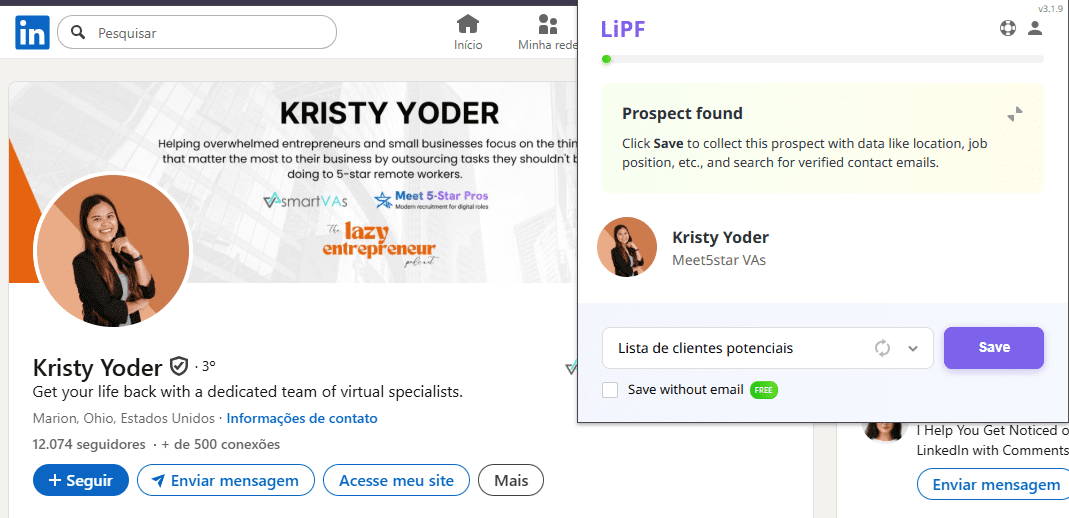Click the Seguir follow button

[81, 480]
